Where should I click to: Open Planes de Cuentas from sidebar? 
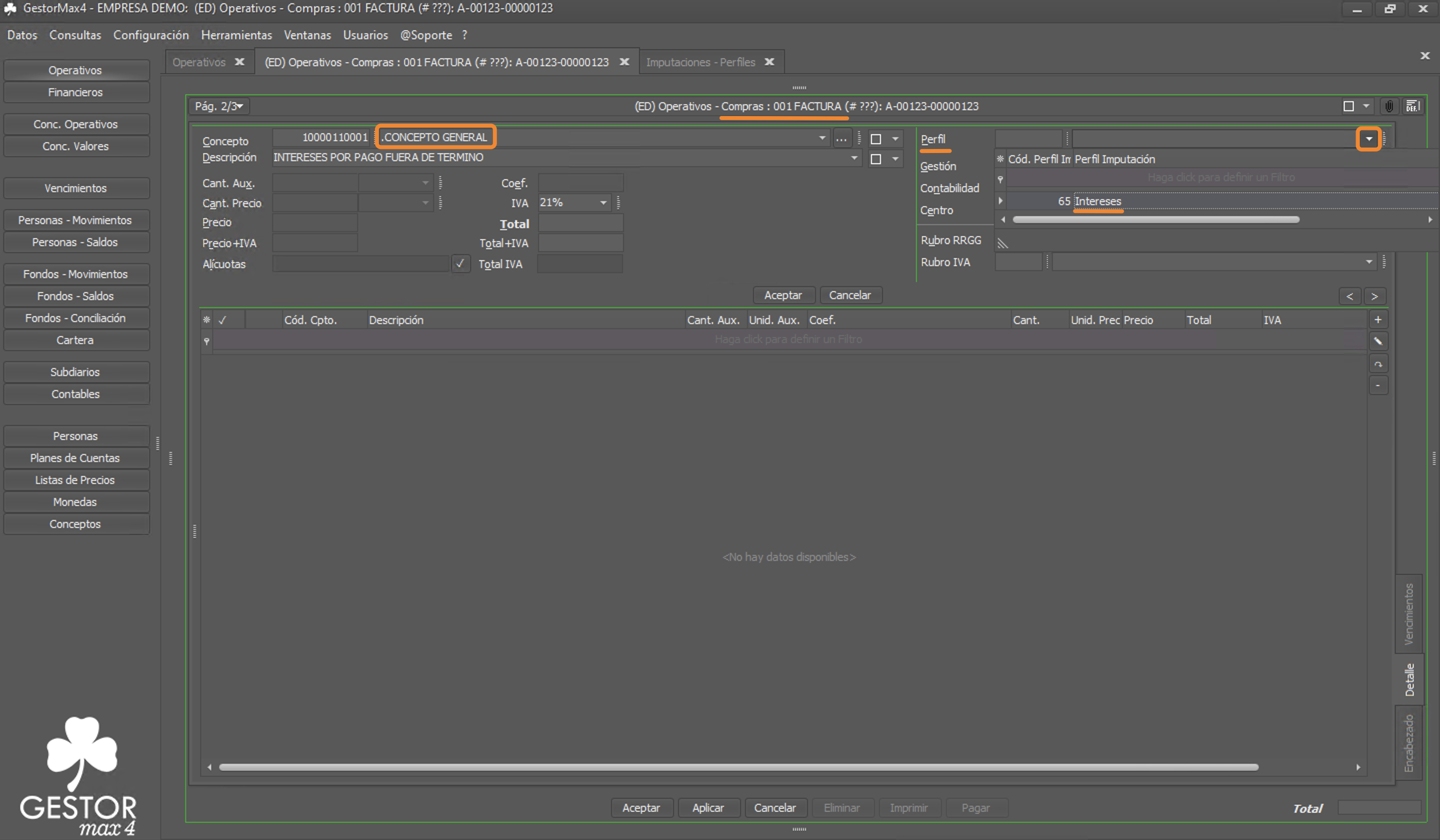75,457
